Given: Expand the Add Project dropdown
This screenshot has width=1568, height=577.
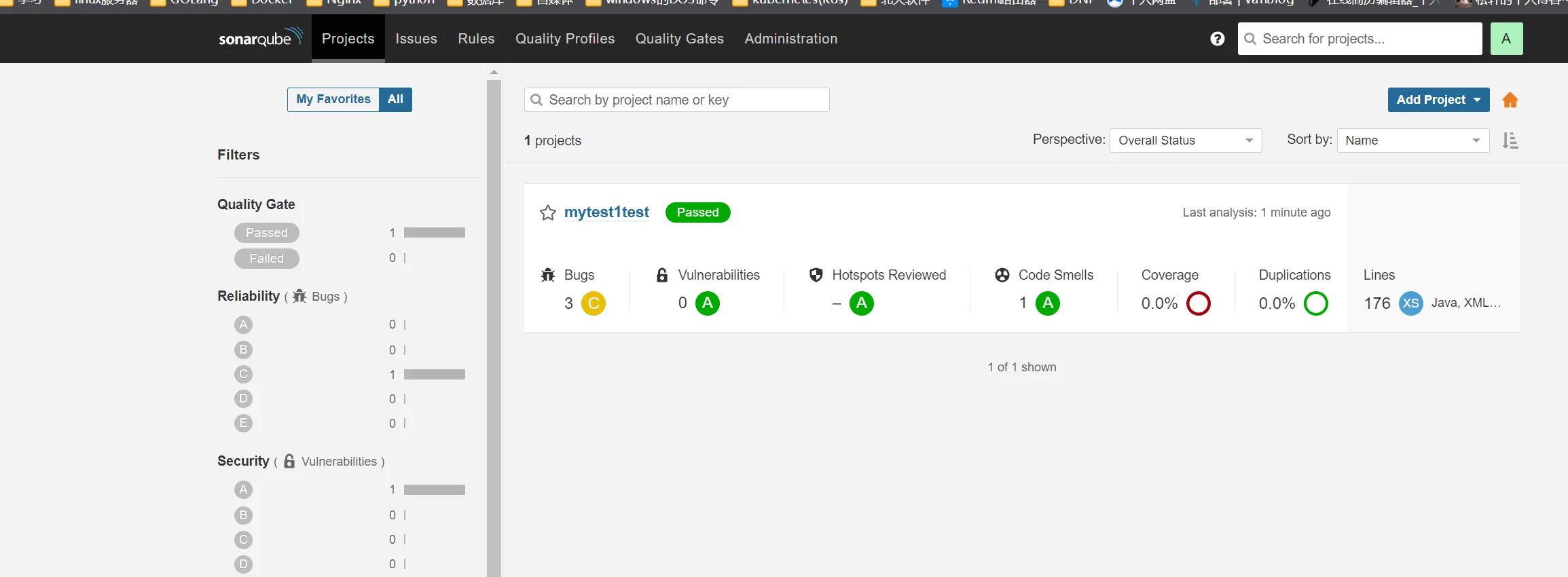Looking at the screenshot, I should pos(1438,100).
